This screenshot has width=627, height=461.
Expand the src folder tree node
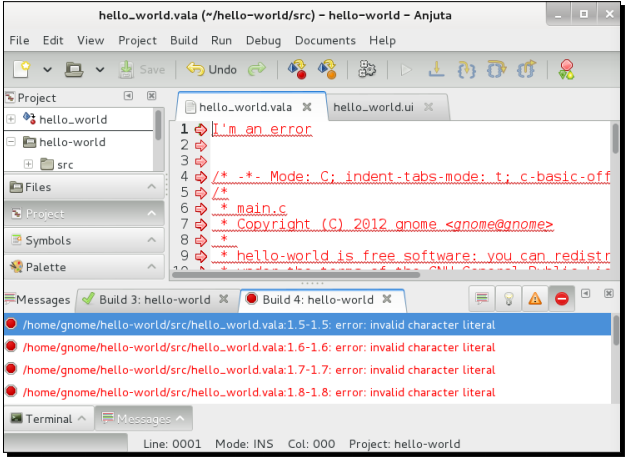coord(28,164)
